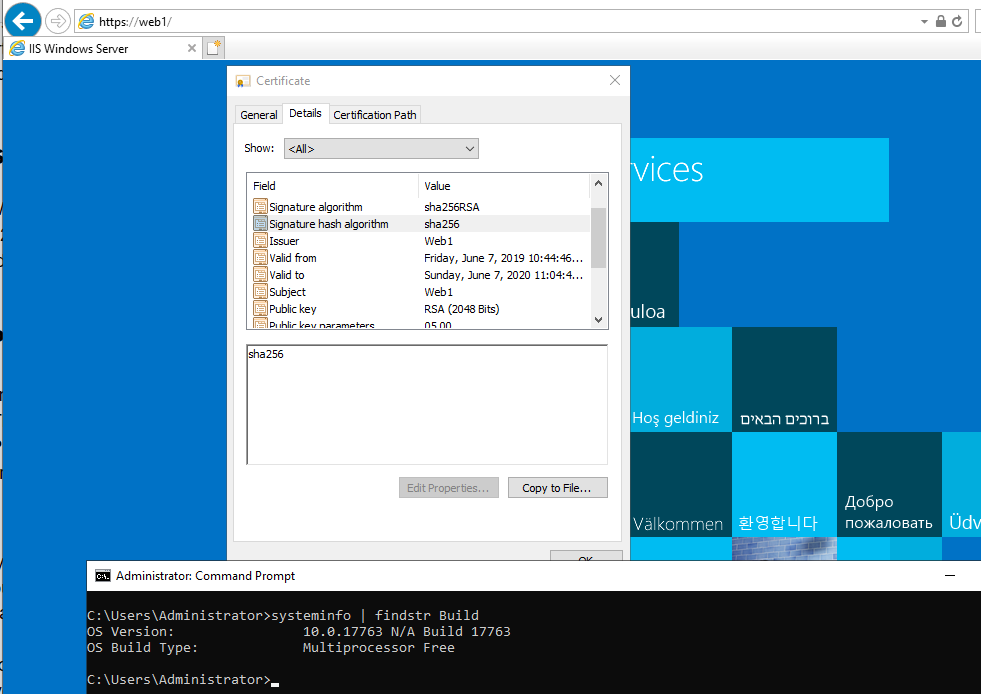Click the OS Build Type output line
Viewport: 981px width, 694px height.
pyautogui.click(x=271, y=648)
